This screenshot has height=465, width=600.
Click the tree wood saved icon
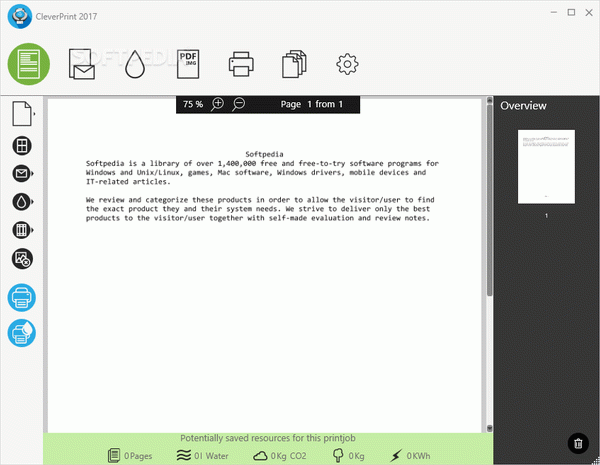coord(338,455)
